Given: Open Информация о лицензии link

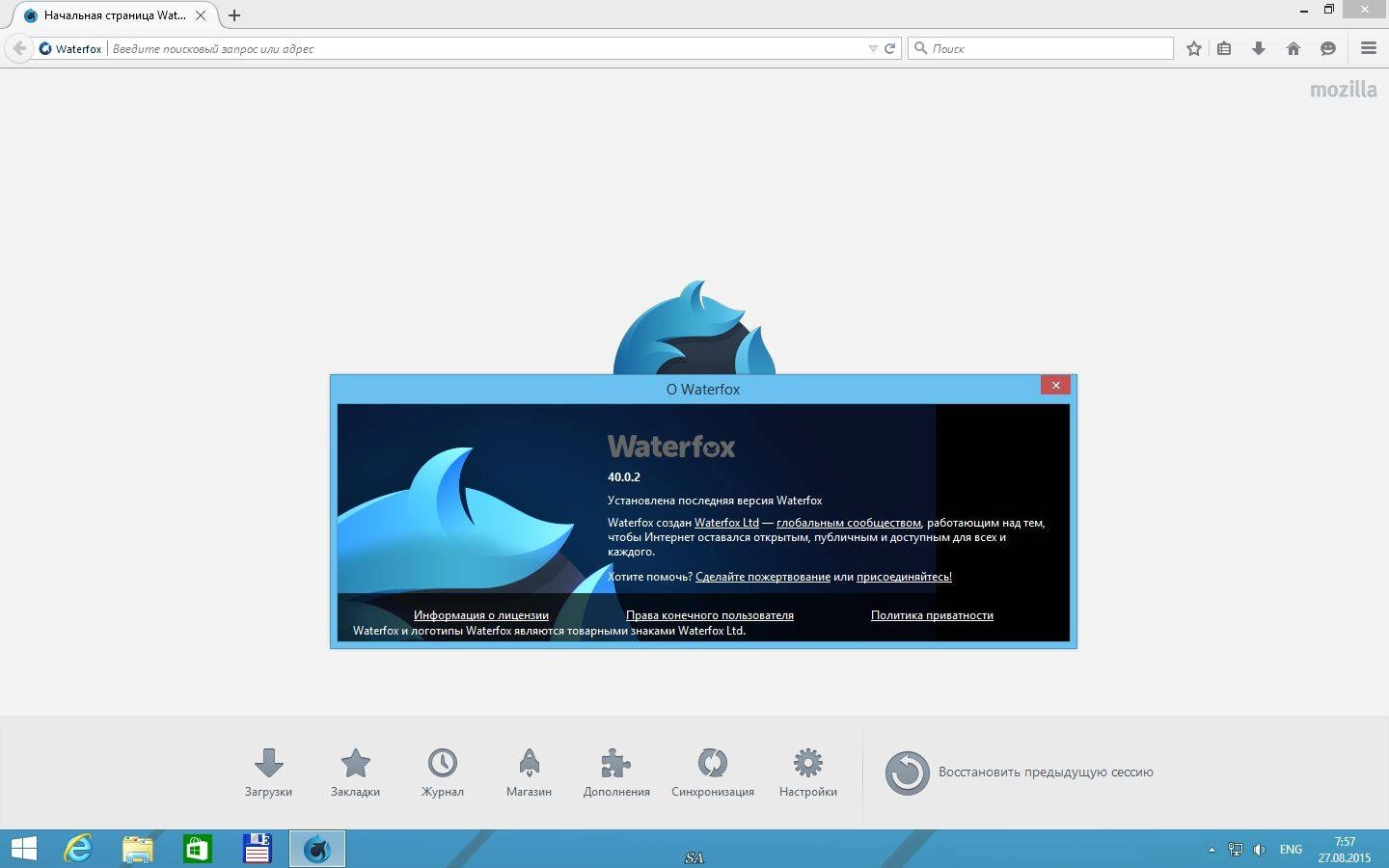Looking at the screenshot, I should click(481, 615).
